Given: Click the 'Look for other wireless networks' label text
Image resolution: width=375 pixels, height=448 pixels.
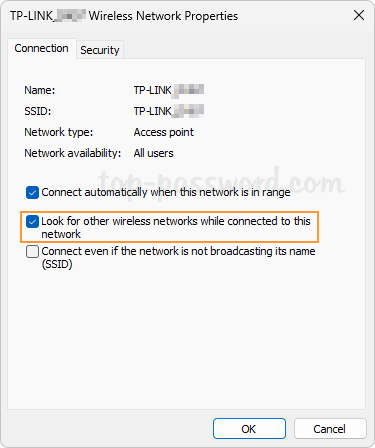Looking at the screenshot, I should [176, 227].
